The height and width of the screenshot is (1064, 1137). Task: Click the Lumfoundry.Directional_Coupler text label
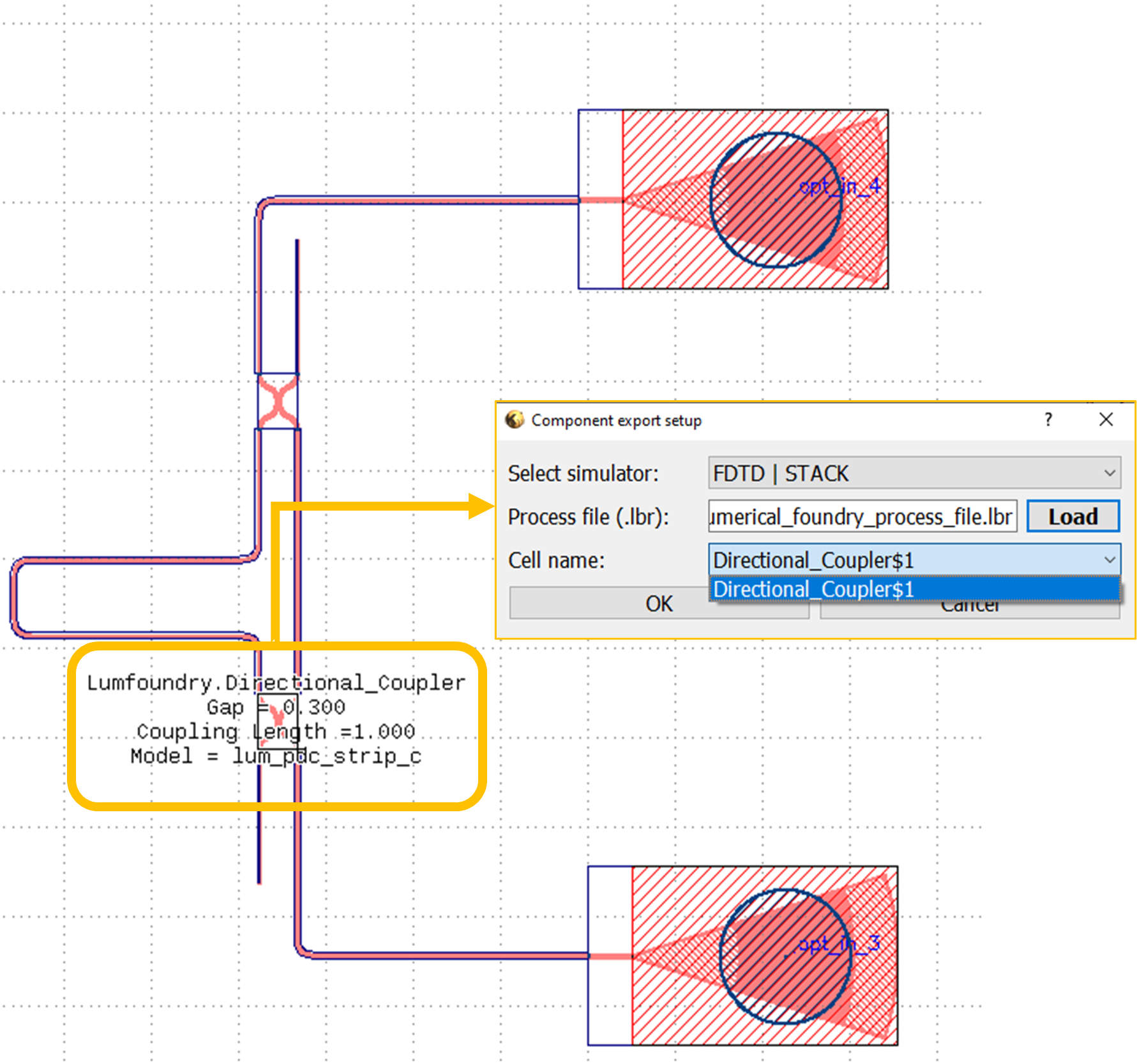276,682
